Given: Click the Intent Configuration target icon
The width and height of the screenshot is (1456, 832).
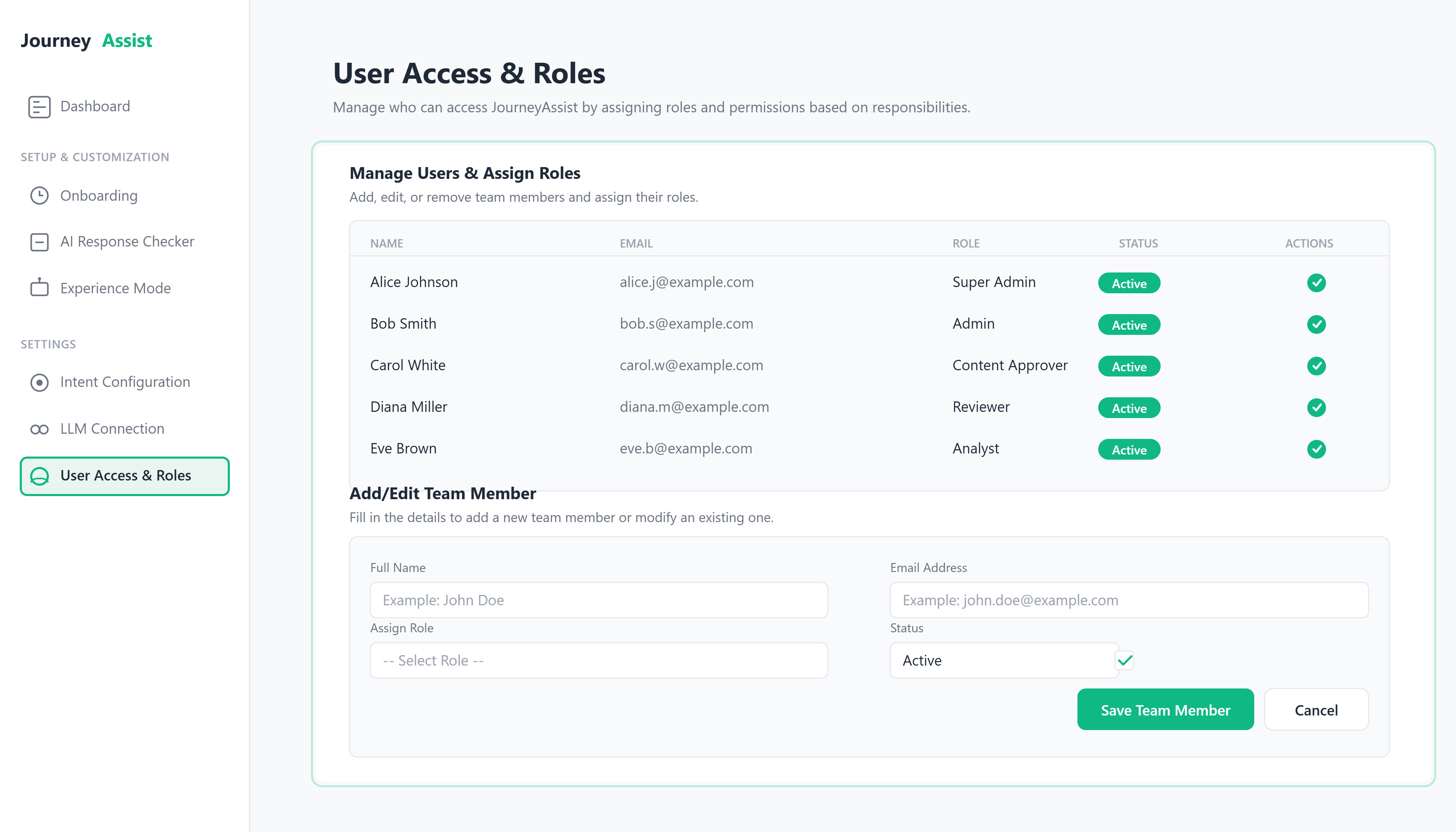Looking at the screenshot, I should [x=40, y=382].
